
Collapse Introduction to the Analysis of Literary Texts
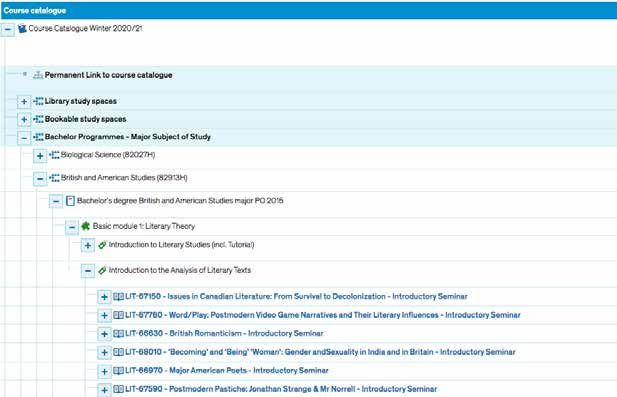(88, 271)
